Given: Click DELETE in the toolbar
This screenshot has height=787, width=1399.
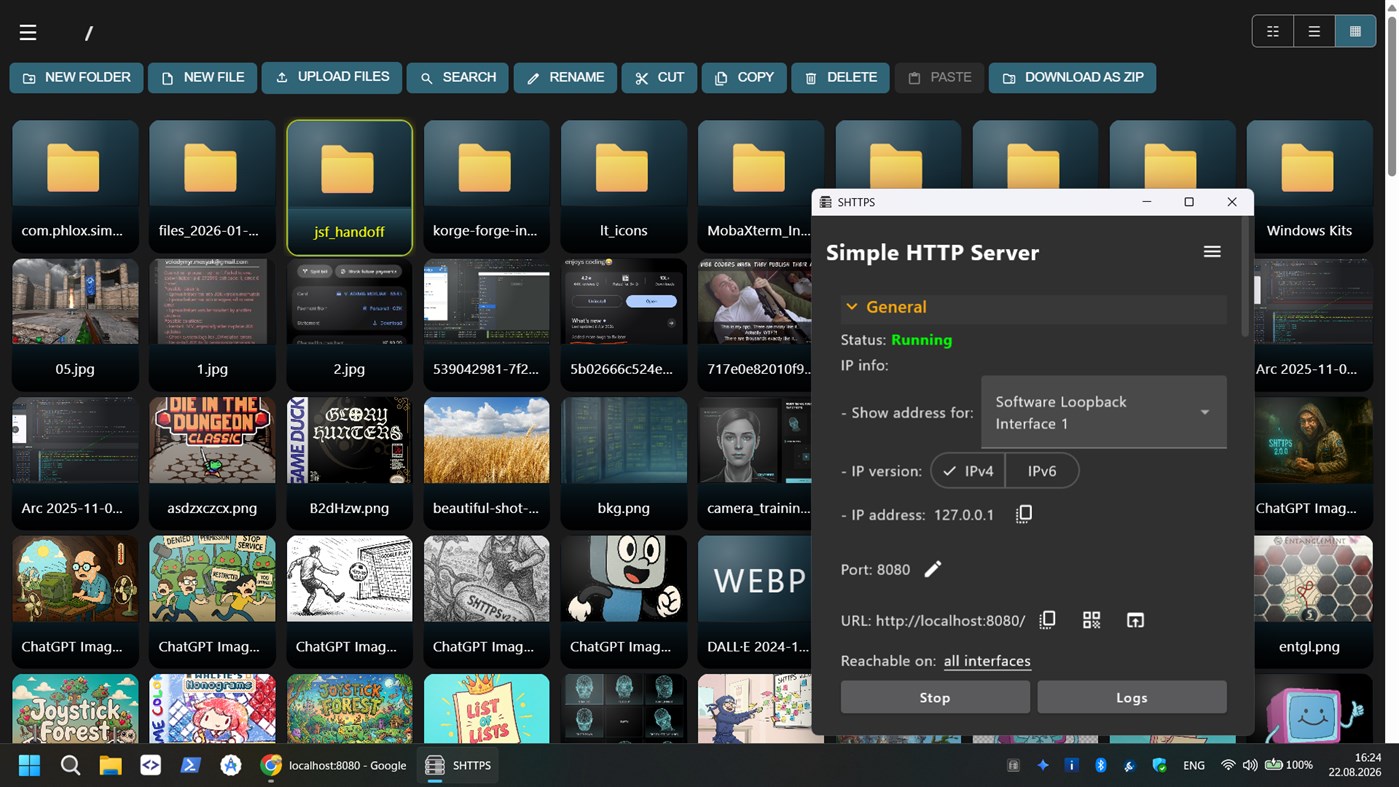Looking at the screenshot, I should pyautogui.click(x=840, y=77).
